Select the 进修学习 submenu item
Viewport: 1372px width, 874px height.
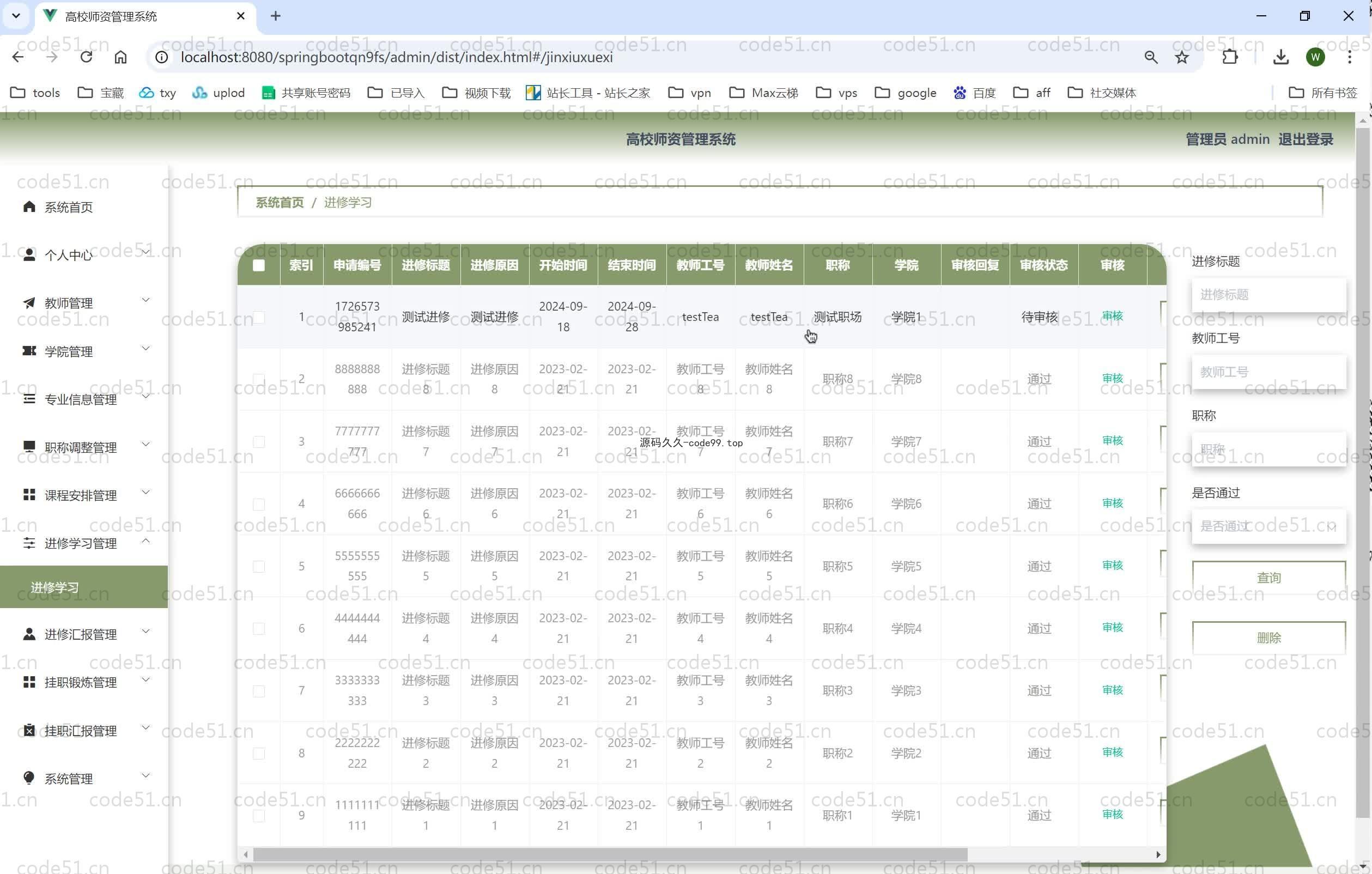click(x=84, y=587)
